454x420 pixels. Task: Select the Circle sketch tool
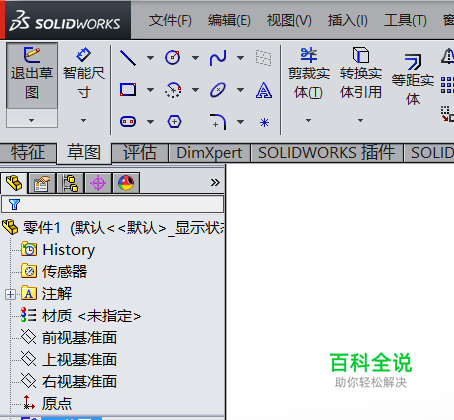(173, 58)
